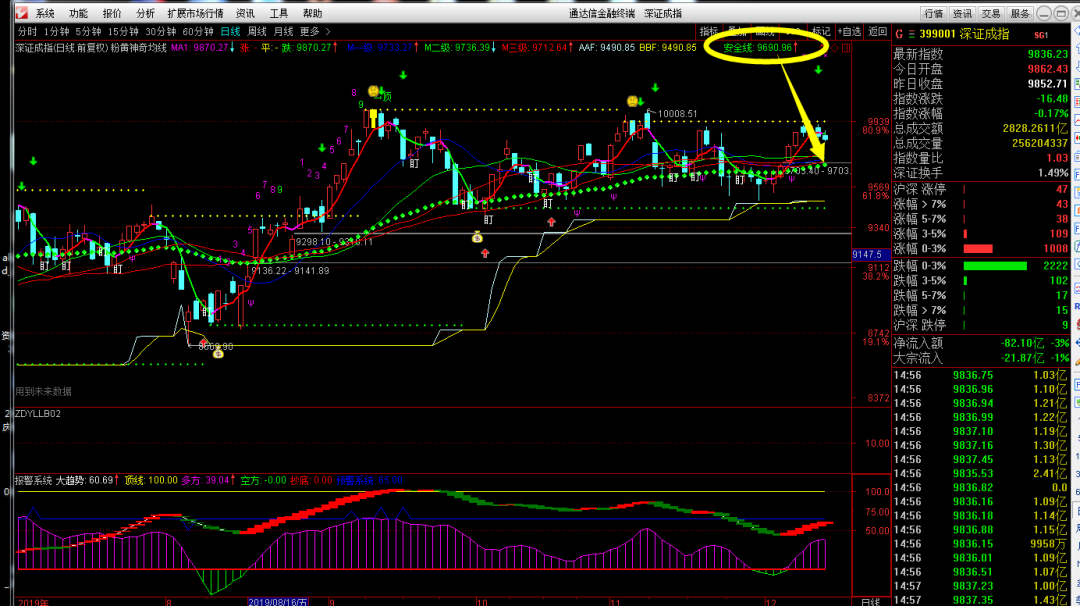Click the red up arrow beside October low

point(551,222)
